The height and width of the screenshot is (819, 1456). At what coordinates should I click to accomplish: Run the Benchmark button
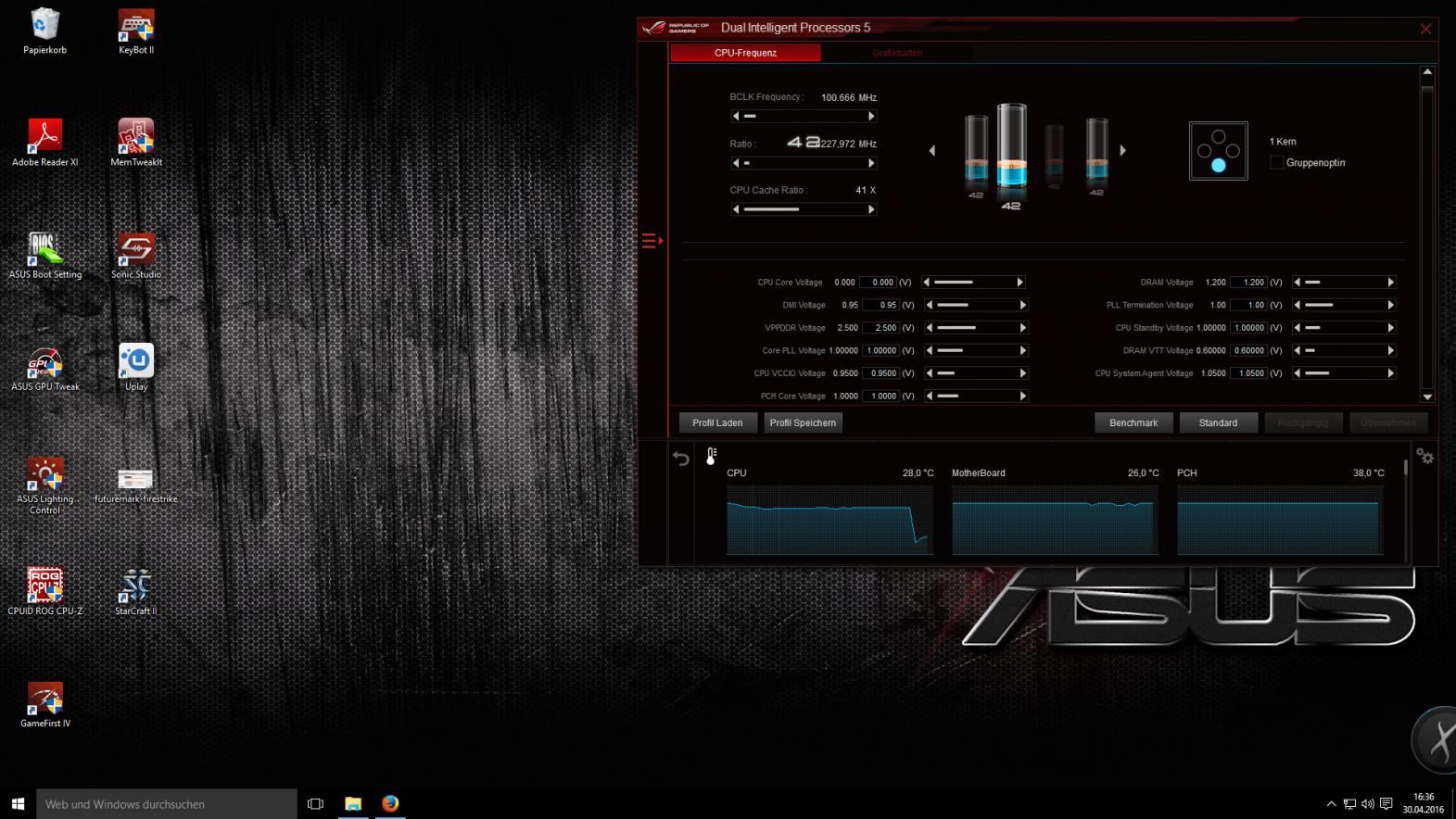1133,422
